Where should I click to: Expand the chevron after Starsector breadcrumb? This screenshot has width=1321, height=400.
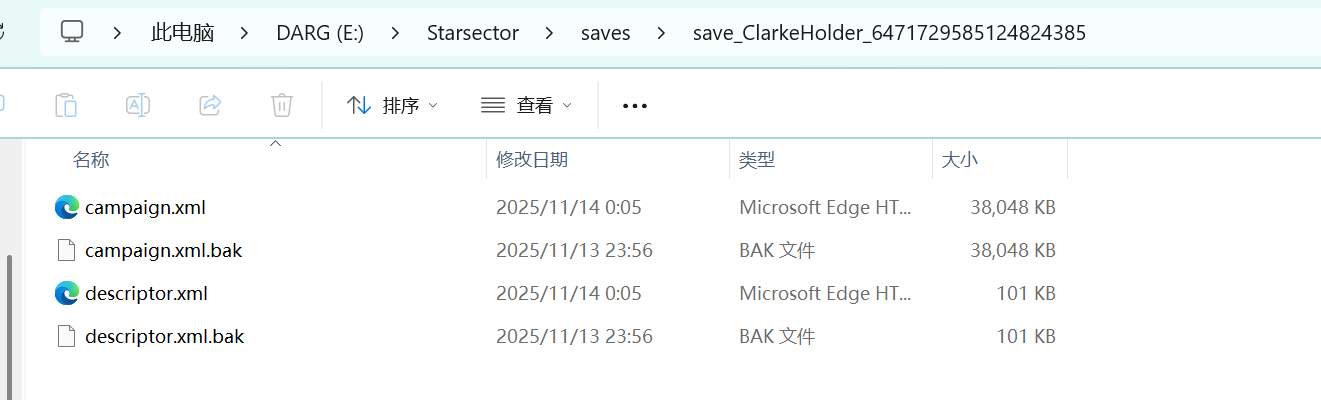(549, 33)
